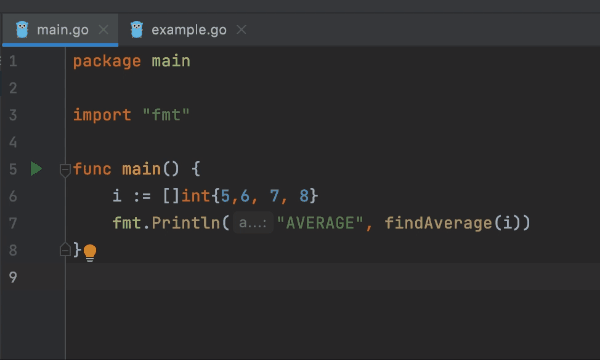Viewport: 600px width, 360px height.
Task: Switch to the example.go tab
Action: click(x=188, y=30)
